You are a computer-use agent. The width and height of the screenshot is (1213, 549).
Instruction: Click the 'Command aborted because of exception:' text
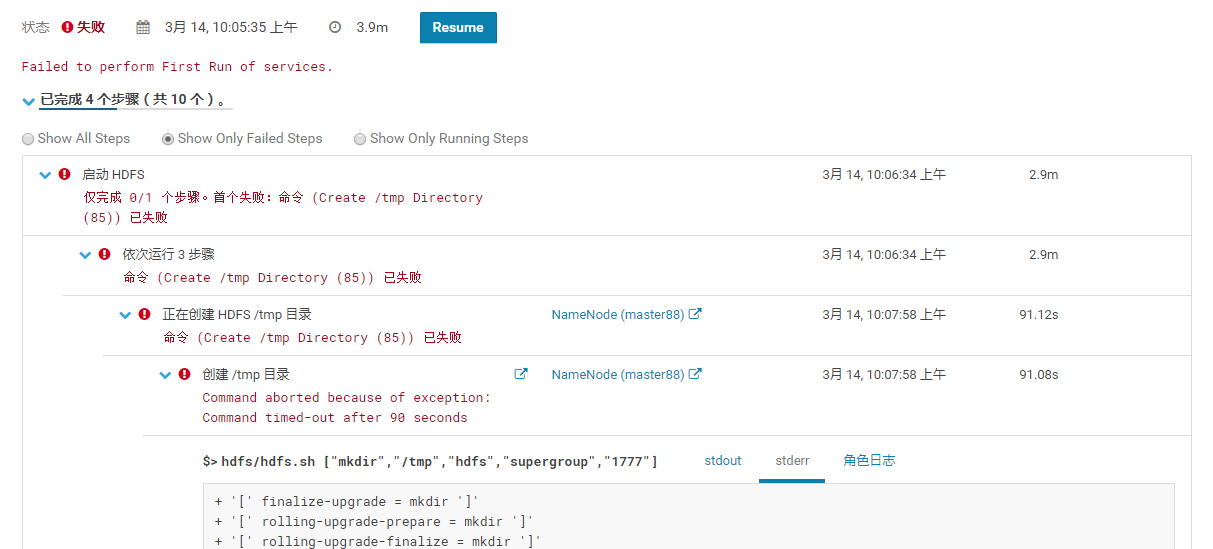tap(347, 398)
